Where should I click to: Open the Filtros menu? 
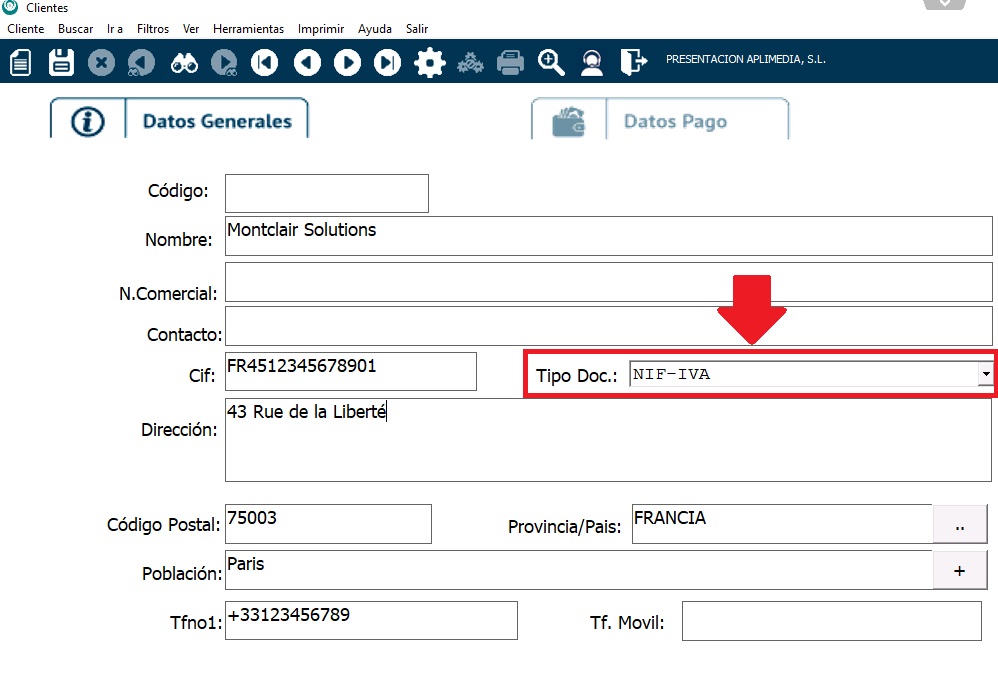tap(153, 29)
